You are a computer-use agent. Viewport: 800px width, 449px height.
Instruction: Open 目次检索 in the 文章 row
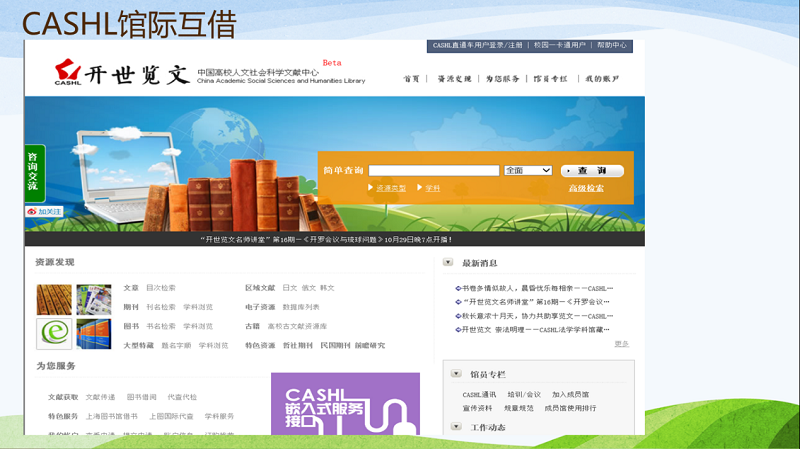pos(161,288)
